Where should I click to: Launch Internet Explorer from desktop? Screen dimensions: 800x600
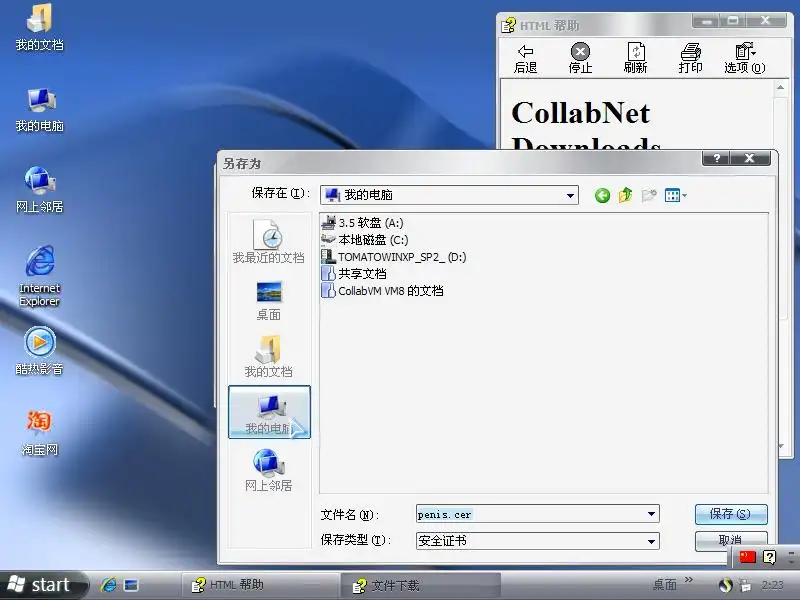39,276
